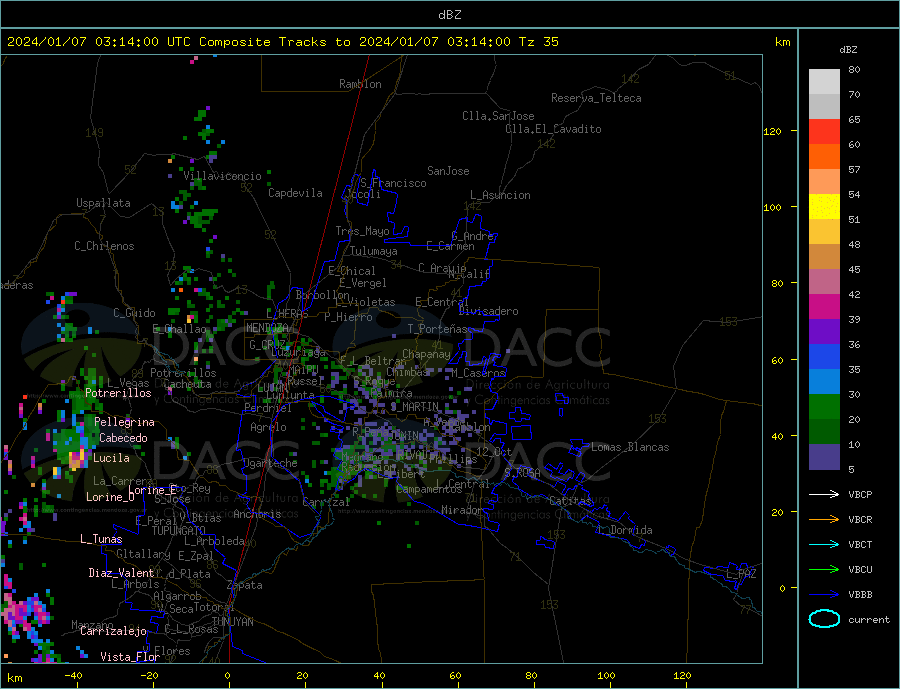Click the timestamp 'Composite Tracks' header line
Viewport: 900px width, 689px height.
[x=282, y=42]
